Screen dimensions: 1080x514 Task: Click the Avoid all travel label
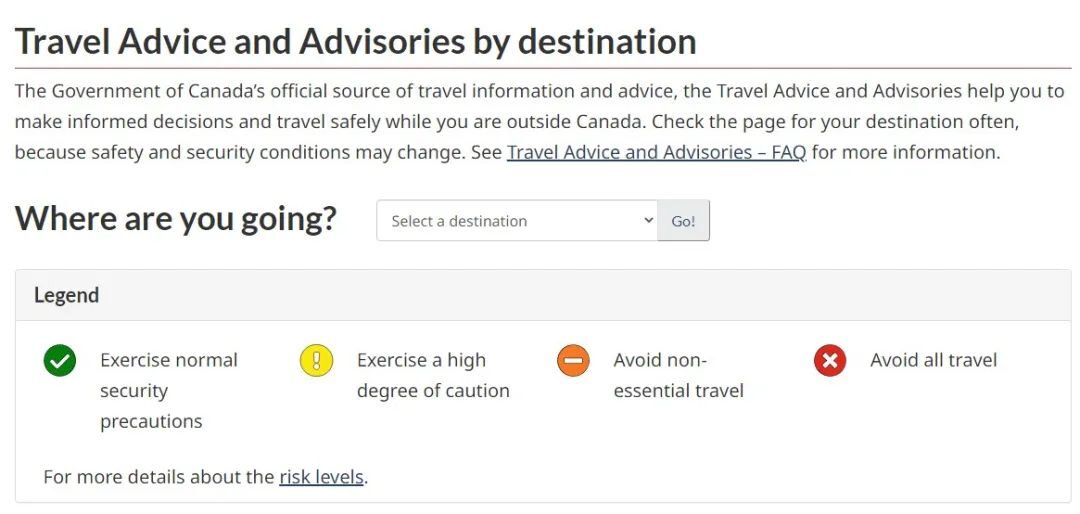(933, 360)
